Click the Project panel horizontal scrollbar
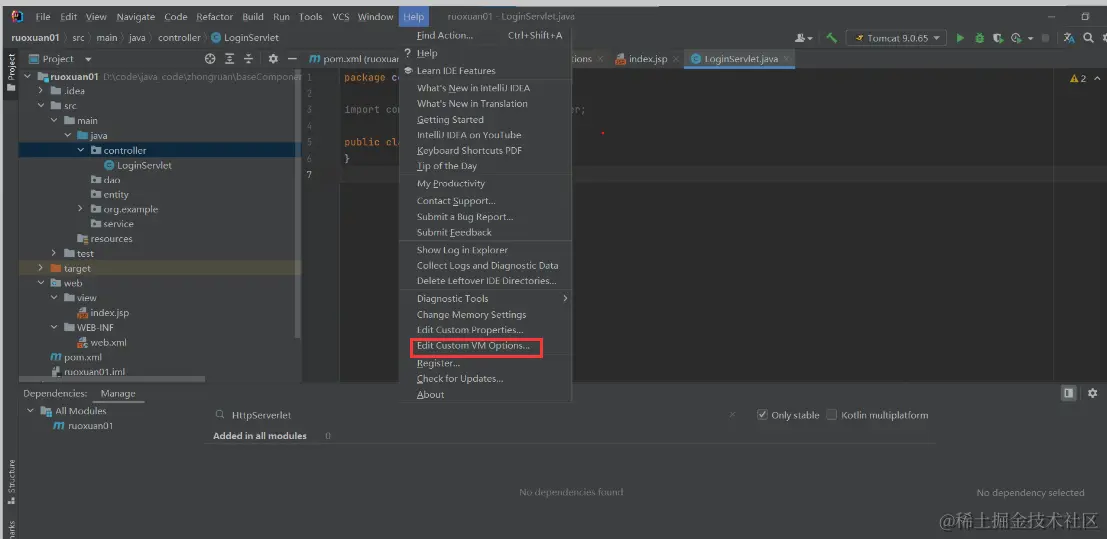Image resolution: width=1107 pixels, height=539 pixels. click(113, 379)
